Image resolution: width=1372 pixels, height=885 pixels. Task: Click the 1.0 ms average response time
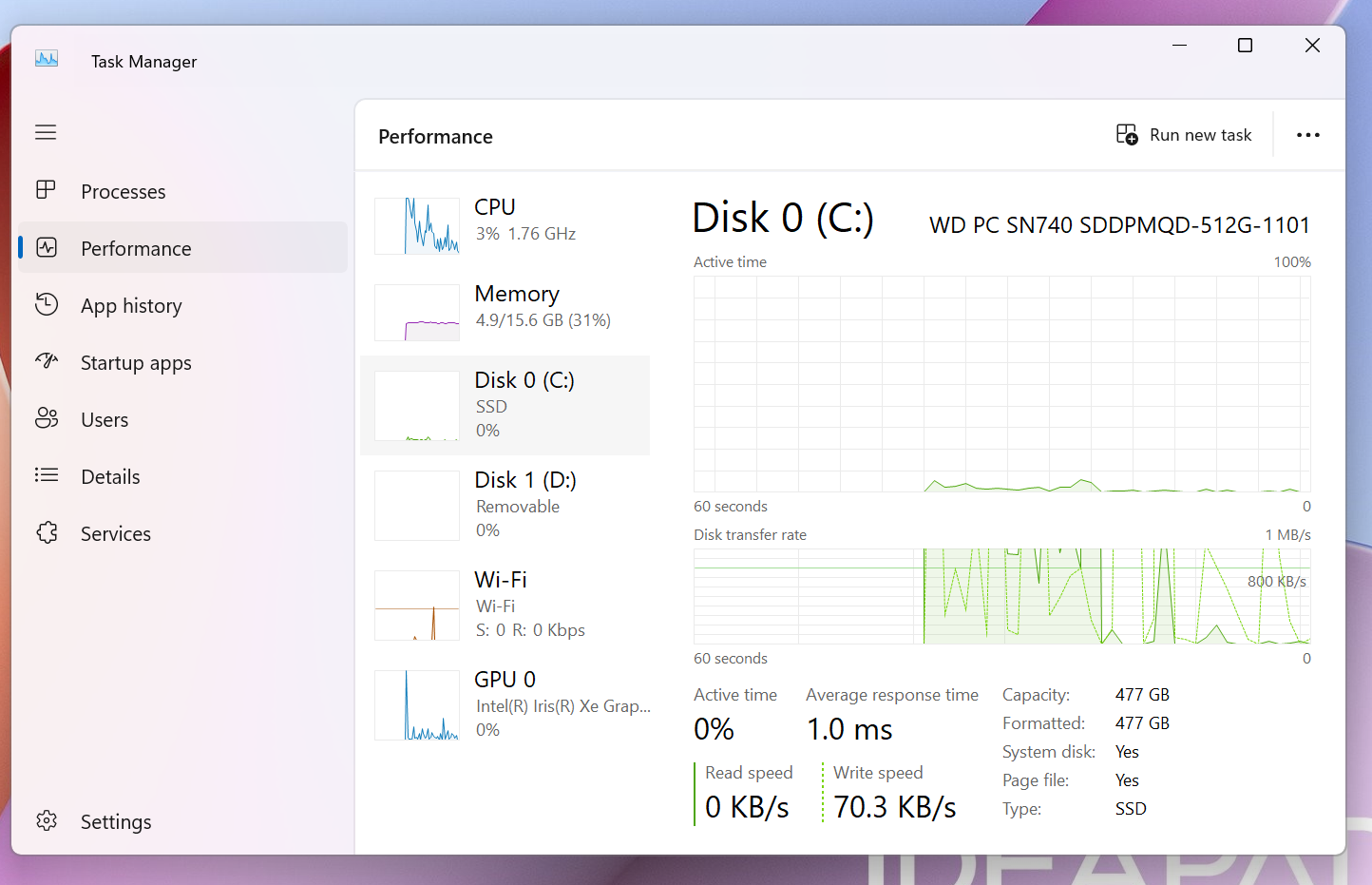(x=849, y=729)
